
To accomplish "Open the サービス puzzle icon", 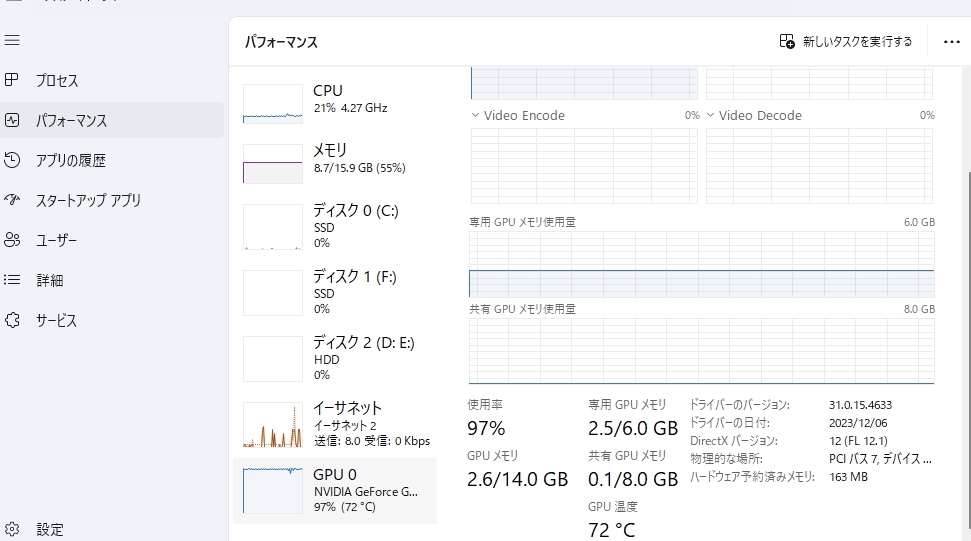I will click(12, 320).
